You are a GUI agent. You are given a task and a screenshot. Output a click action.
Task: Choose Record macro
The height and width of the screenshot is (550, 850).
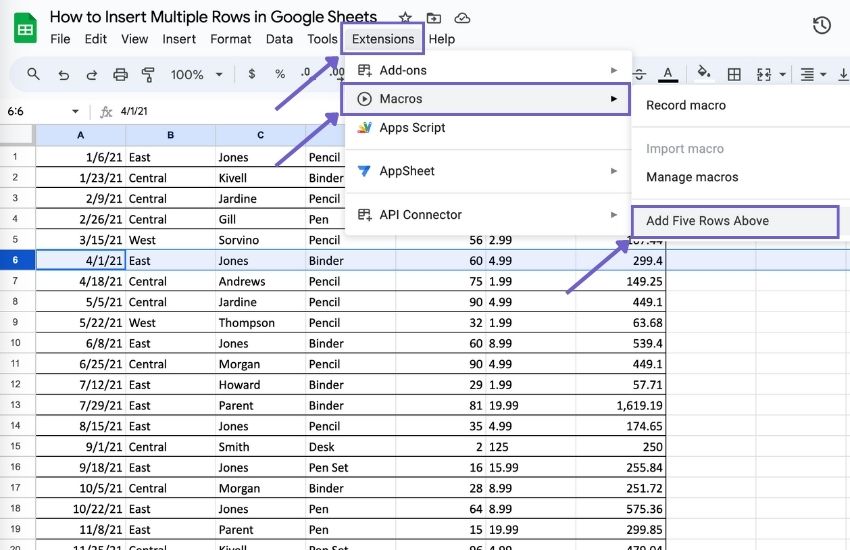686,105
